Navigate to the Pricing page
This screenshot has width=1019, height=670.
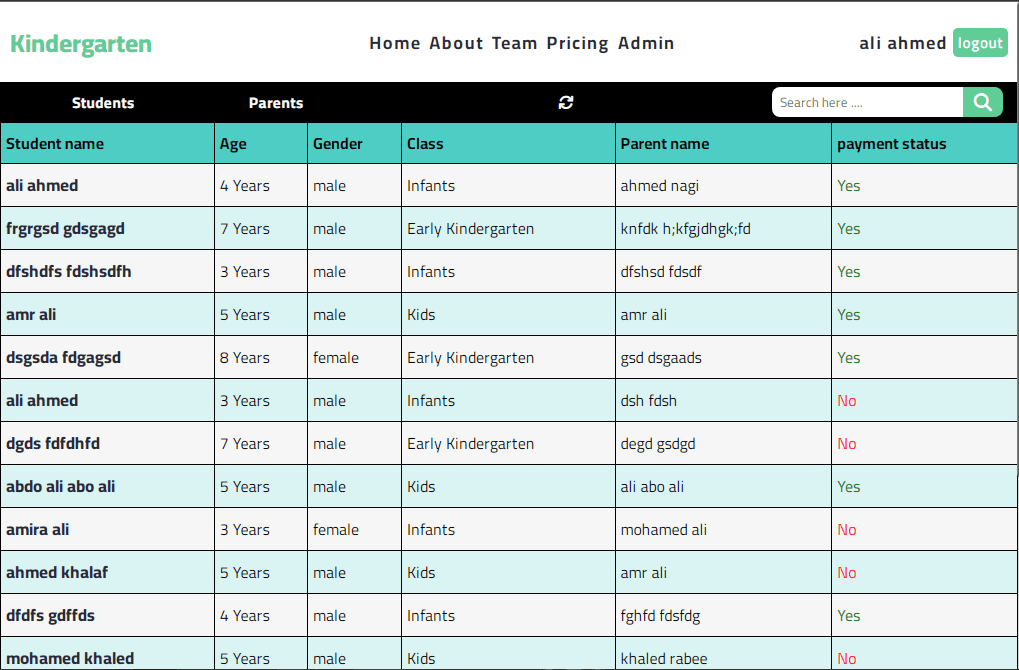pos(577,43)
